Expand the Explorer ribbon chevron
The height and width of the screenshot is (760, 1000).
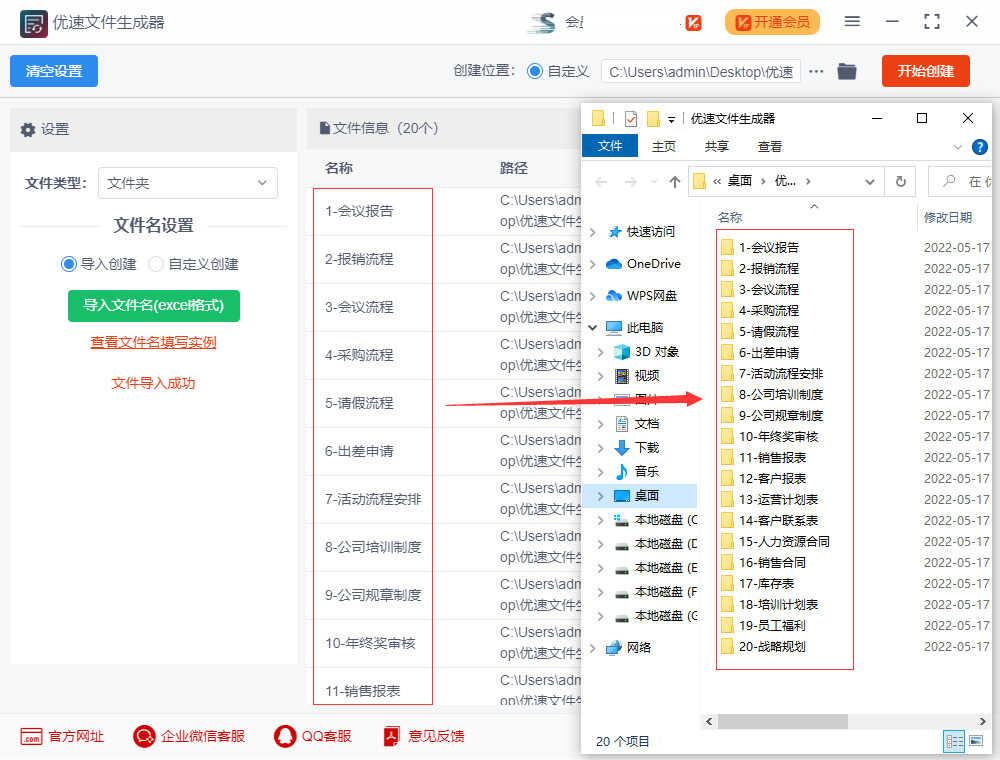[957, 147]
